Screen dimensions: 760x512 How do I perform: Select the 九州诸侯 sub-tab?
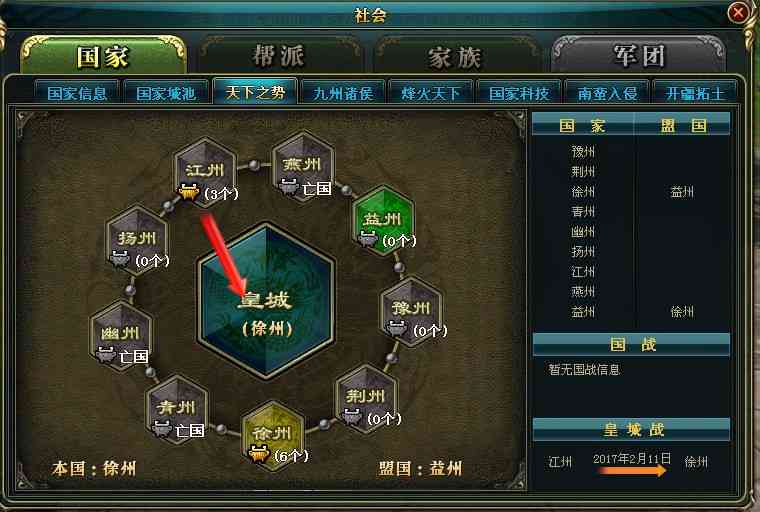coord(343,93)
